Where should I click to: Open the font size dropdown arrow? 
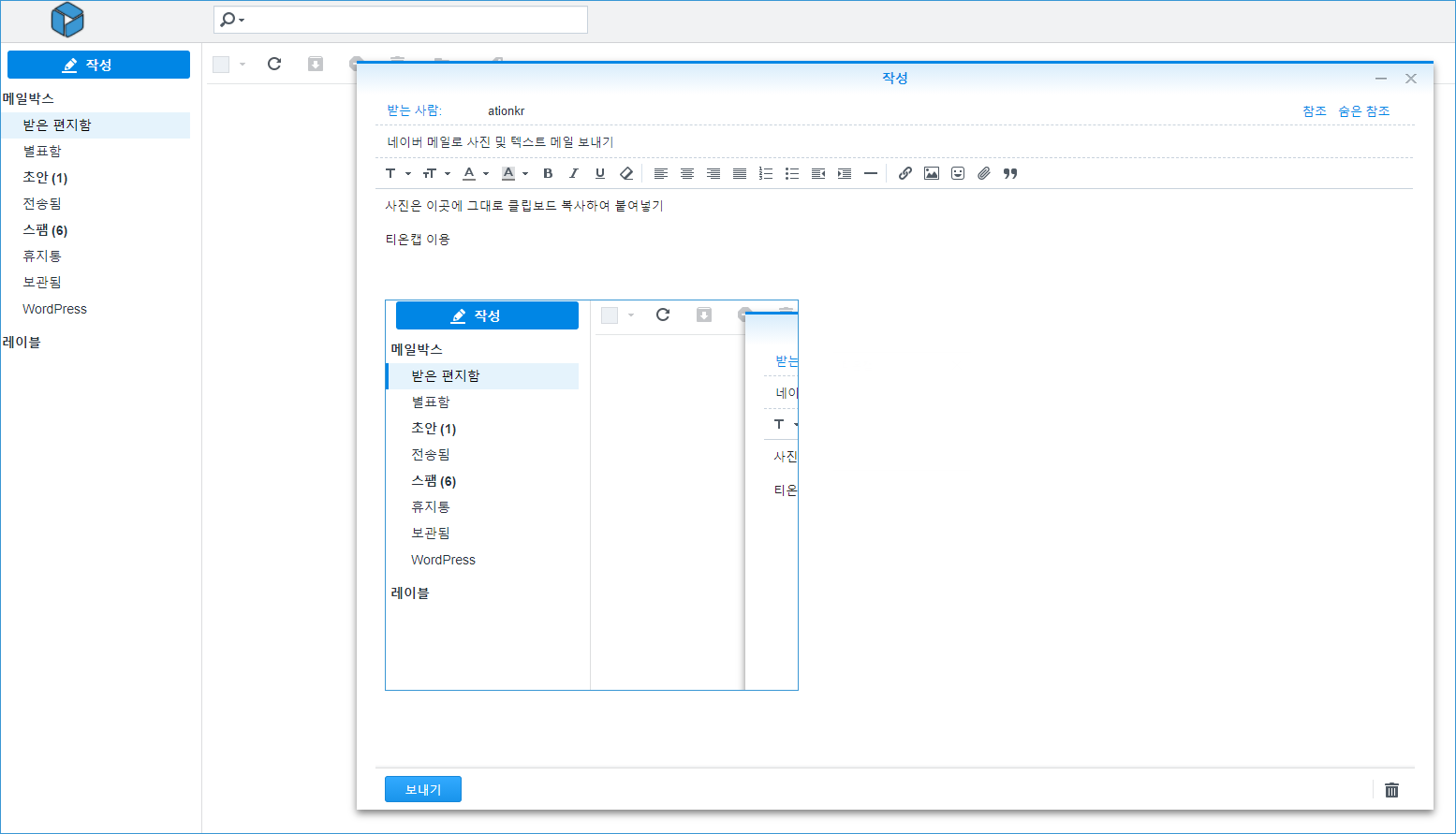pos(448,173)
